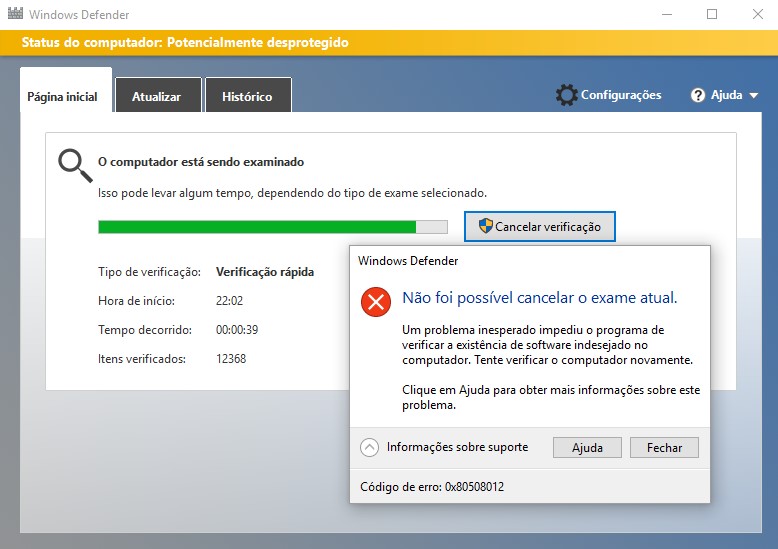Image resolution: width=778 pixels, height=549 pixels.
Task: Open the Histórico tab
Action: tap(248, 95)
